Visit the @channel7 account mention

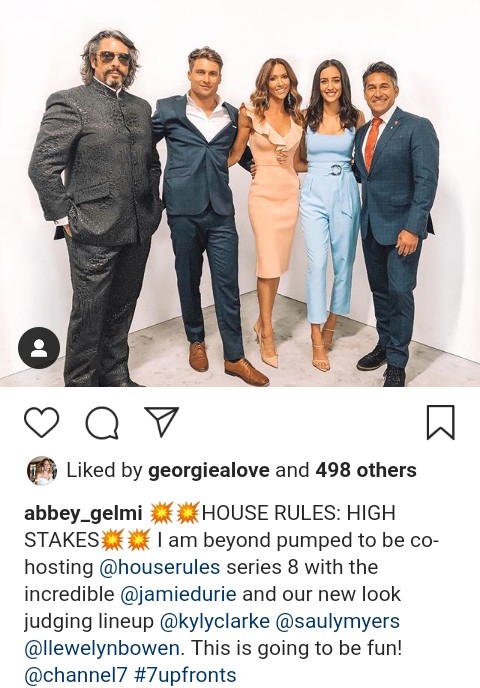pos(76,675)
